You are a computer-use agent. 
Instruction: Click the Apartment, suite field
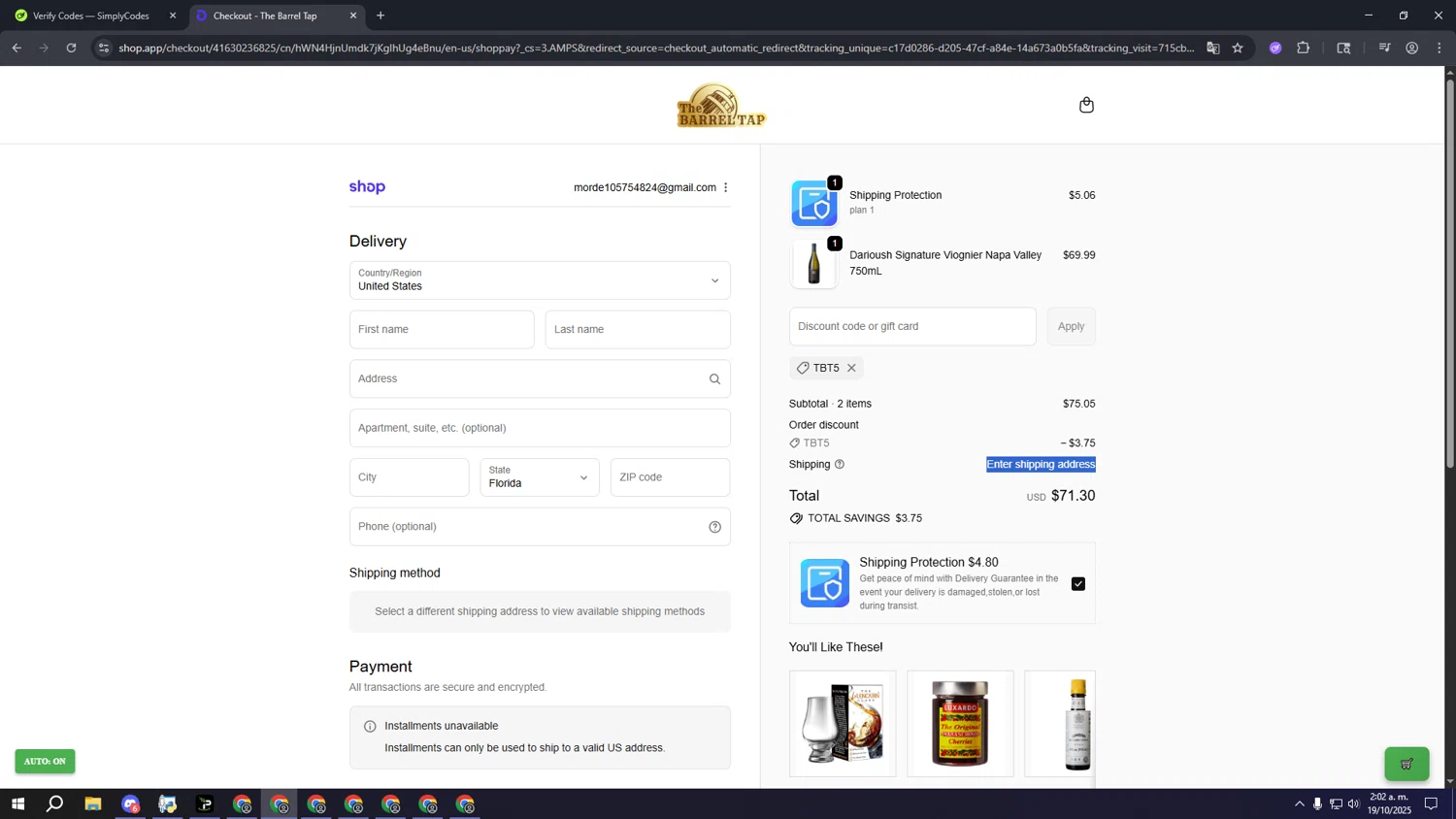(x=540, y=428)
